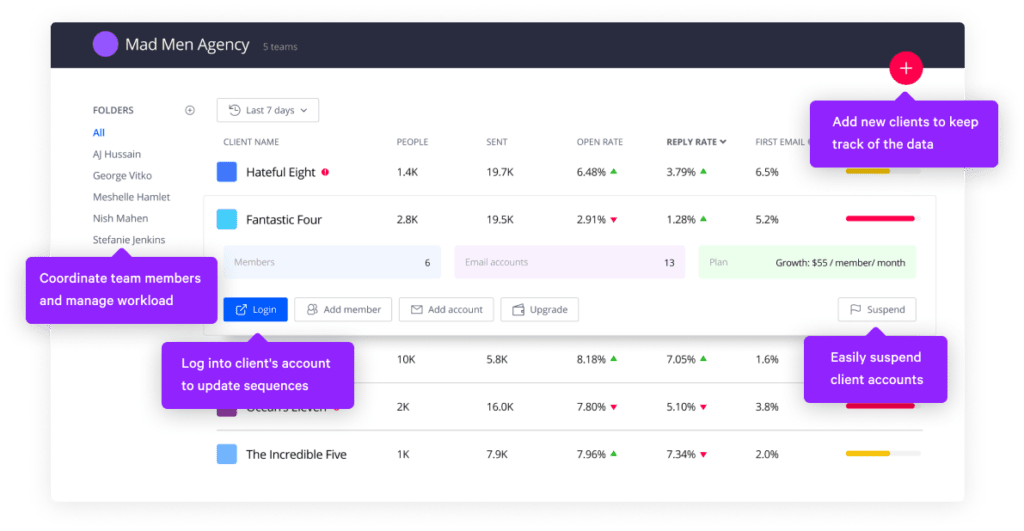Click the Upgrade plan button
This screenshot has width=1024, height=531.
click(539, 310)
